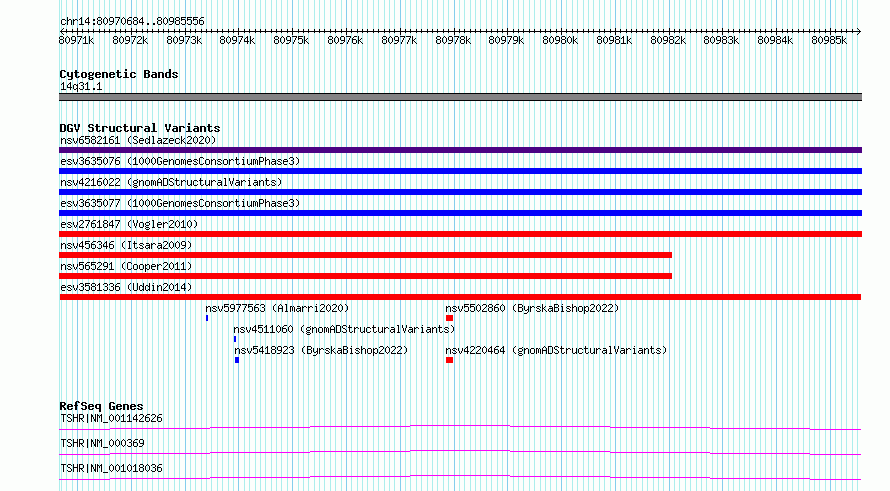Viewport: 890px width, 491px height.
Task: Click small red nsv4220464 variant marker
Action: tap(449, 360)
